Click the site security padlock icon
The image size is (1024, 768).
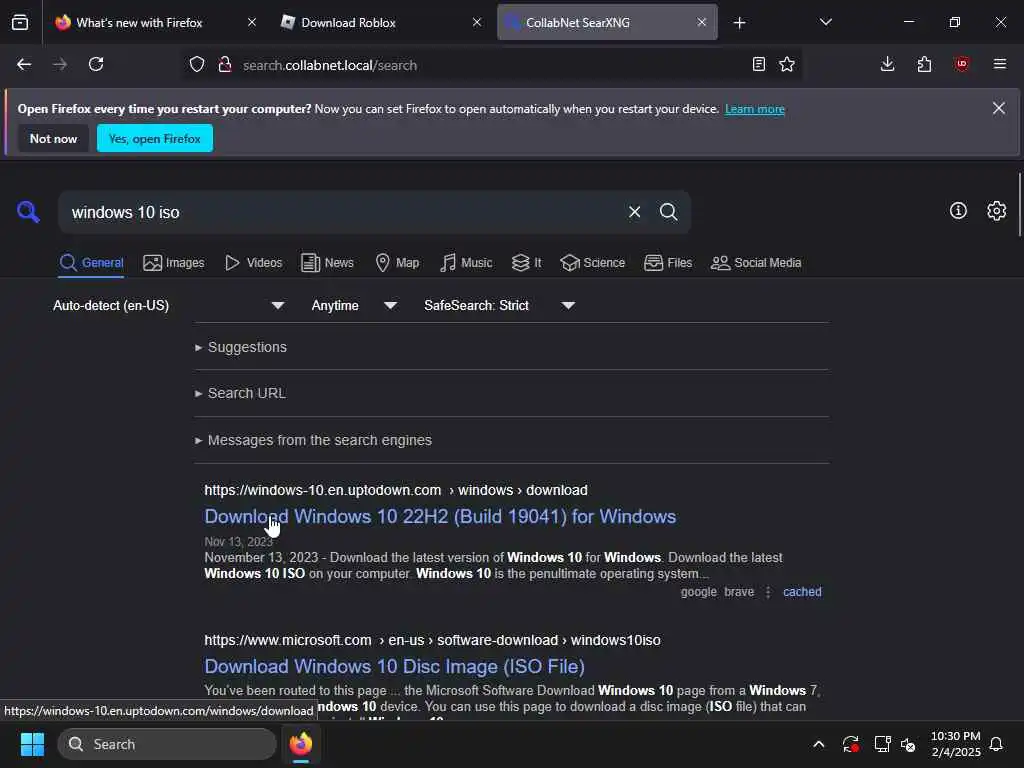(x=225, y=65)
